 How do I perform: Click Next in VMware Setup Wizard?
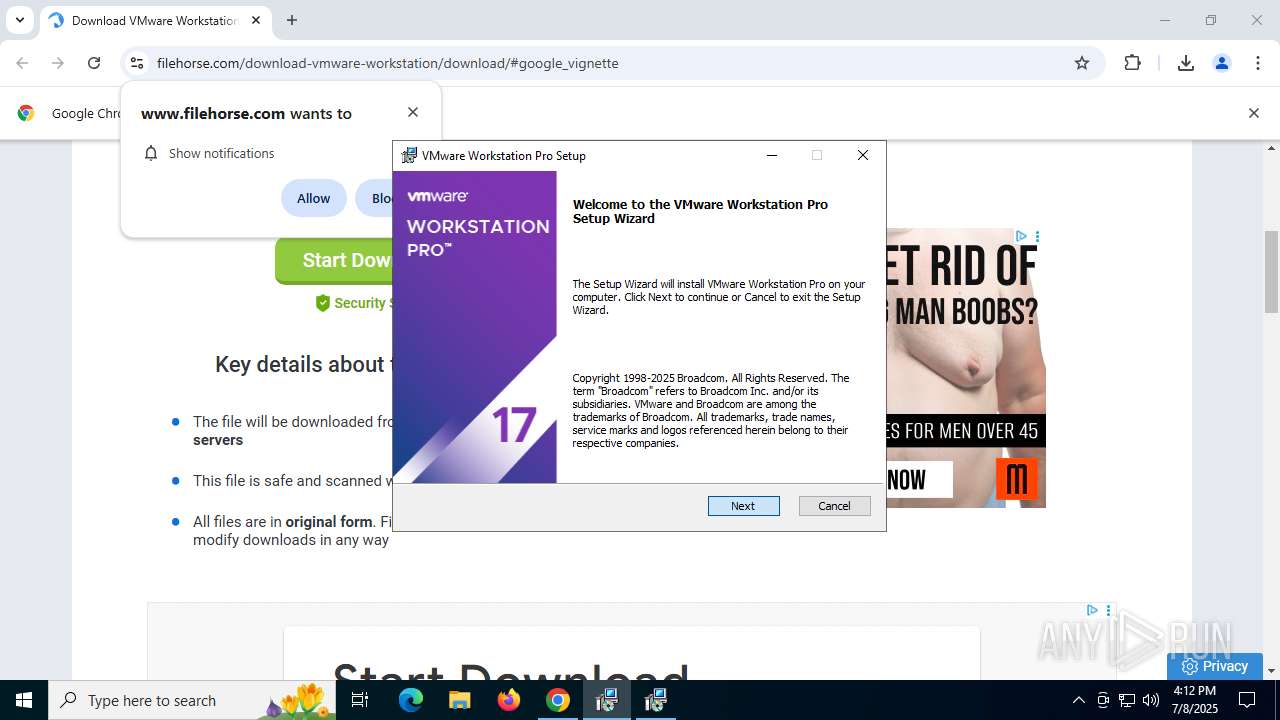[743, 506]
